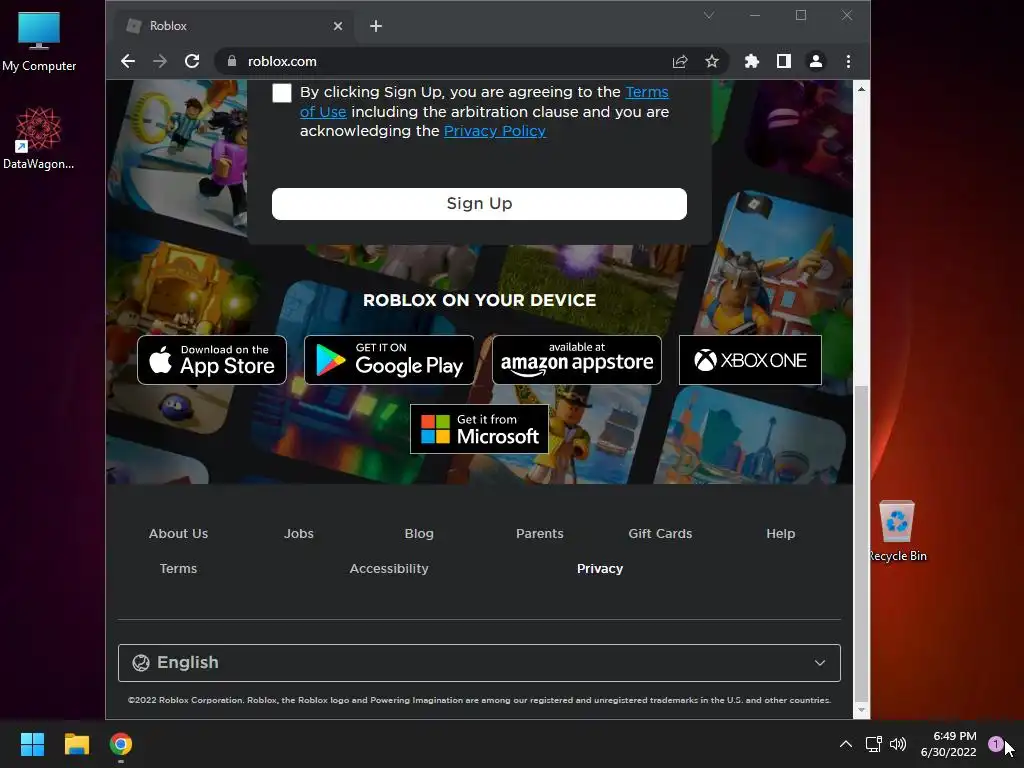
Task: Click the browser forward arrow
Action: [x=160, y=61]
